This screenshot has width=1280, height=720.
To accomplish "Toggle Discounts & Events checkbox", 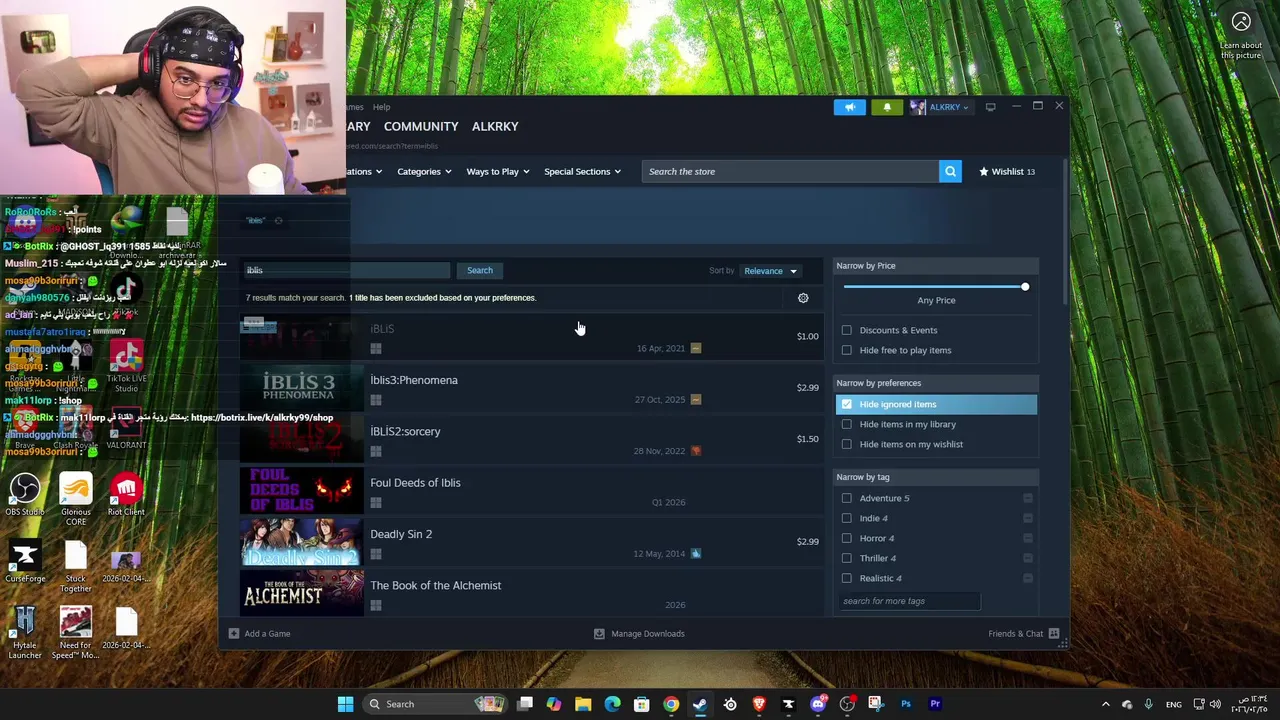I will point(847,330).
